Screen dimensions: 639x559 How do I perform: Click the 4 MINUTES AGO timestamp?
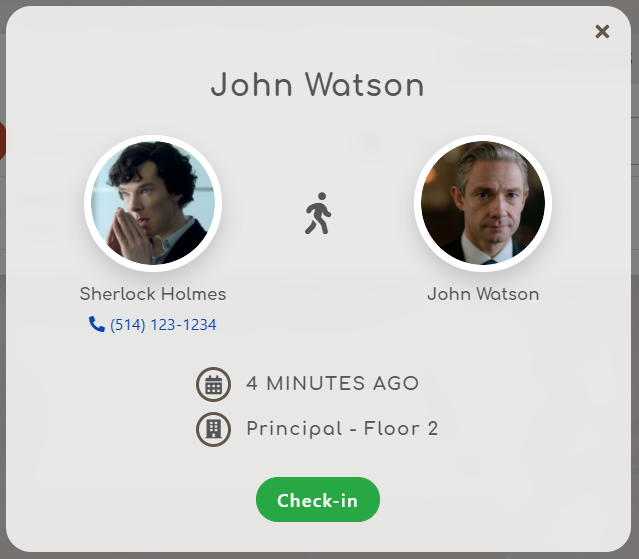[333, 383]
